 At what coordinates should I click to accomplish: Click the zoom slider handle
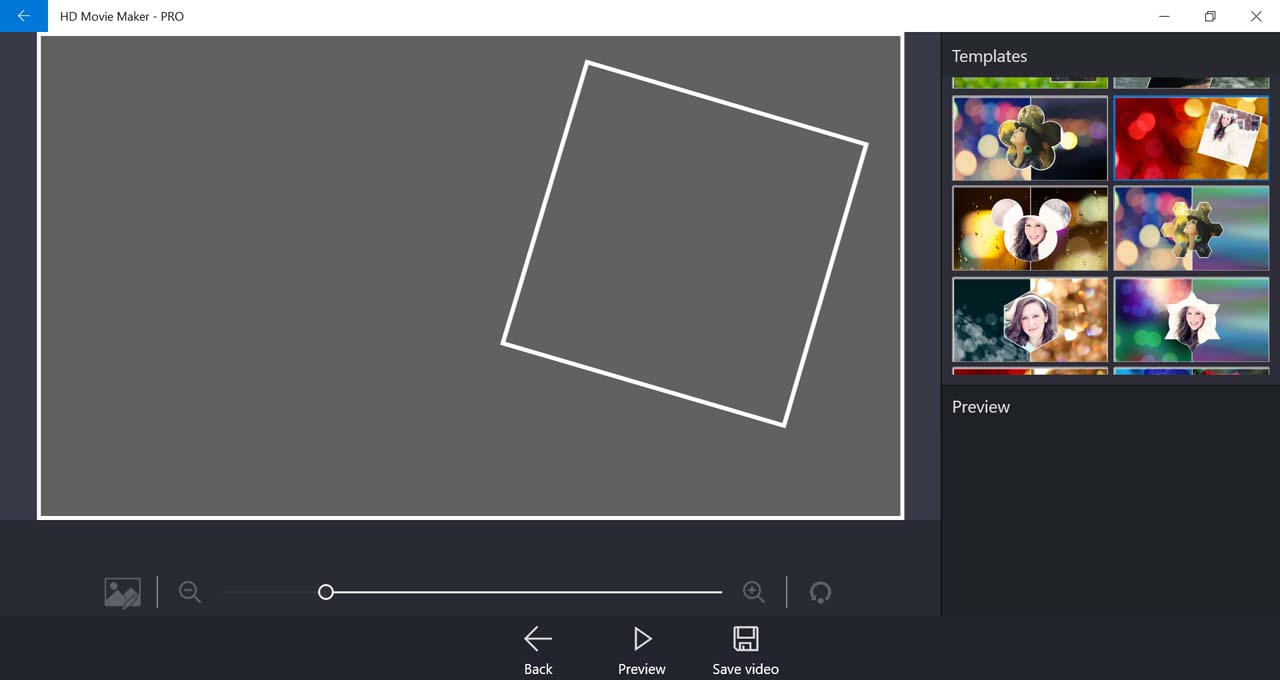[x=326, y=592]
